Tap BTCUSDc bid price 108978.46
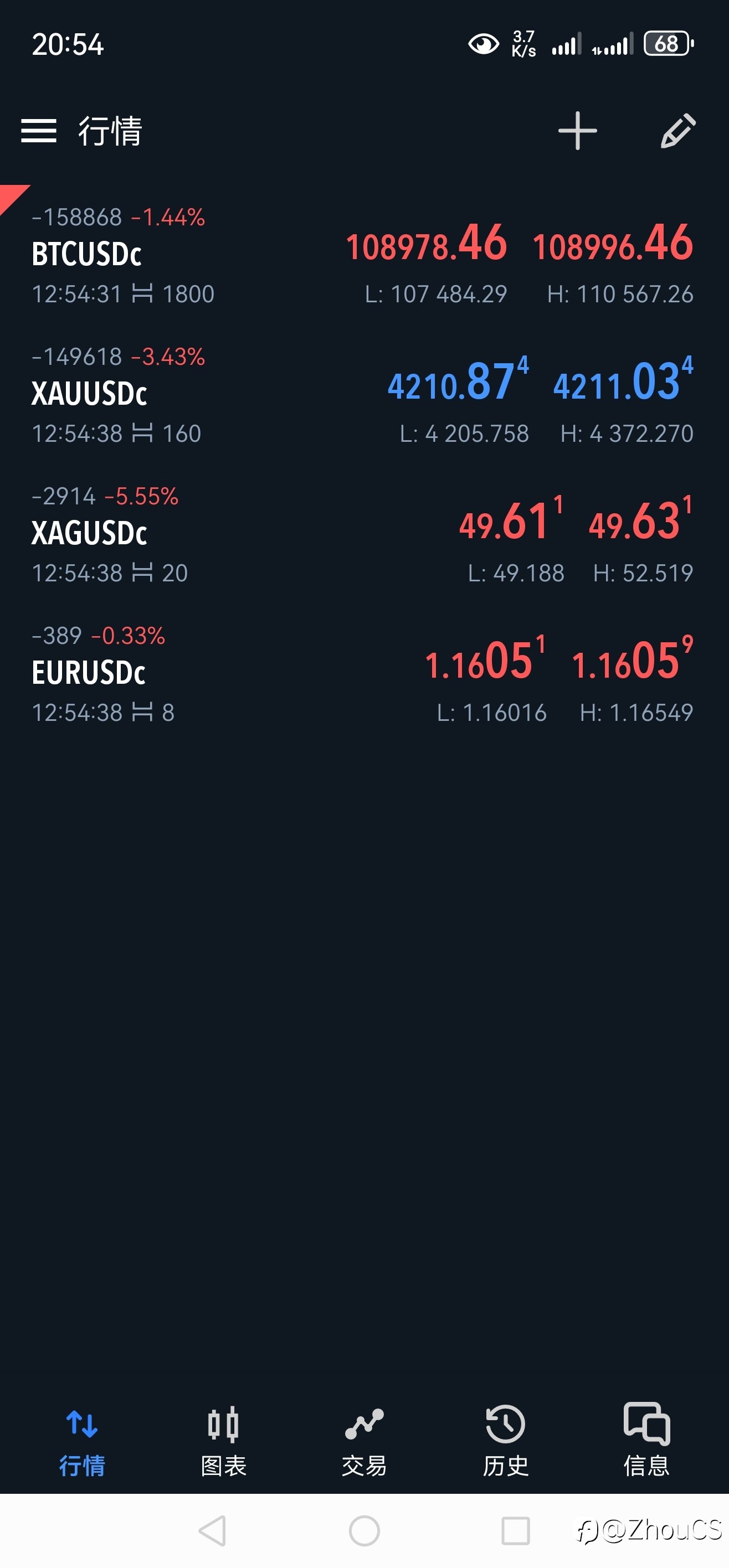Viewport: 729px width, 1568px height. click(427, 245)
